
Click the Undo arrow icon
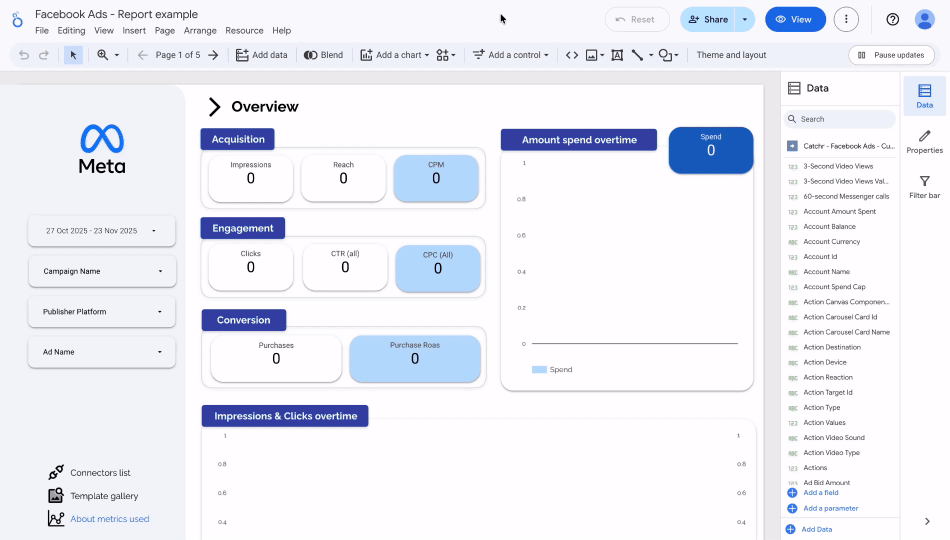pyautogui.click(x=24, y=55)
